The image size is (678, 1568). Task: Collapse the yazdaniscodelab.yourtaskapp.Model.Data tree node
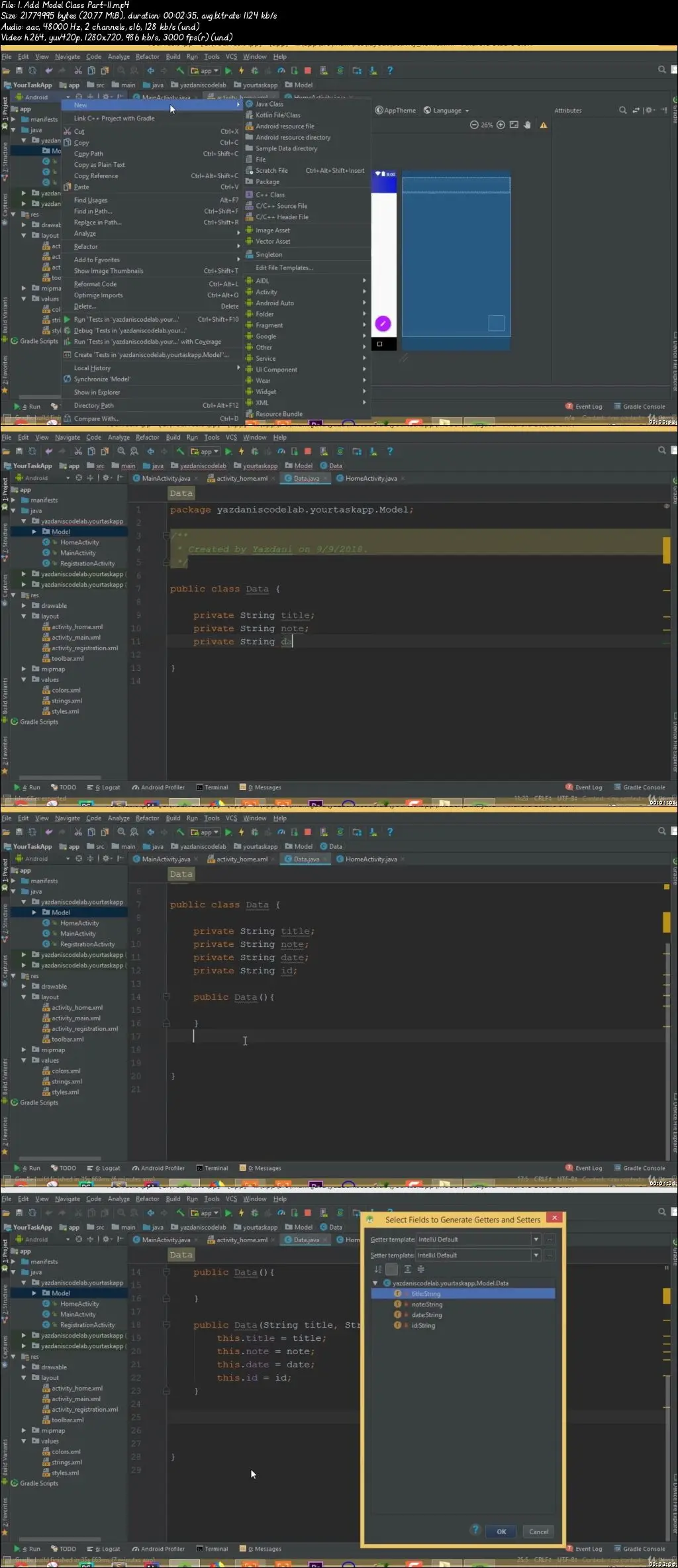pos(376,1283)
